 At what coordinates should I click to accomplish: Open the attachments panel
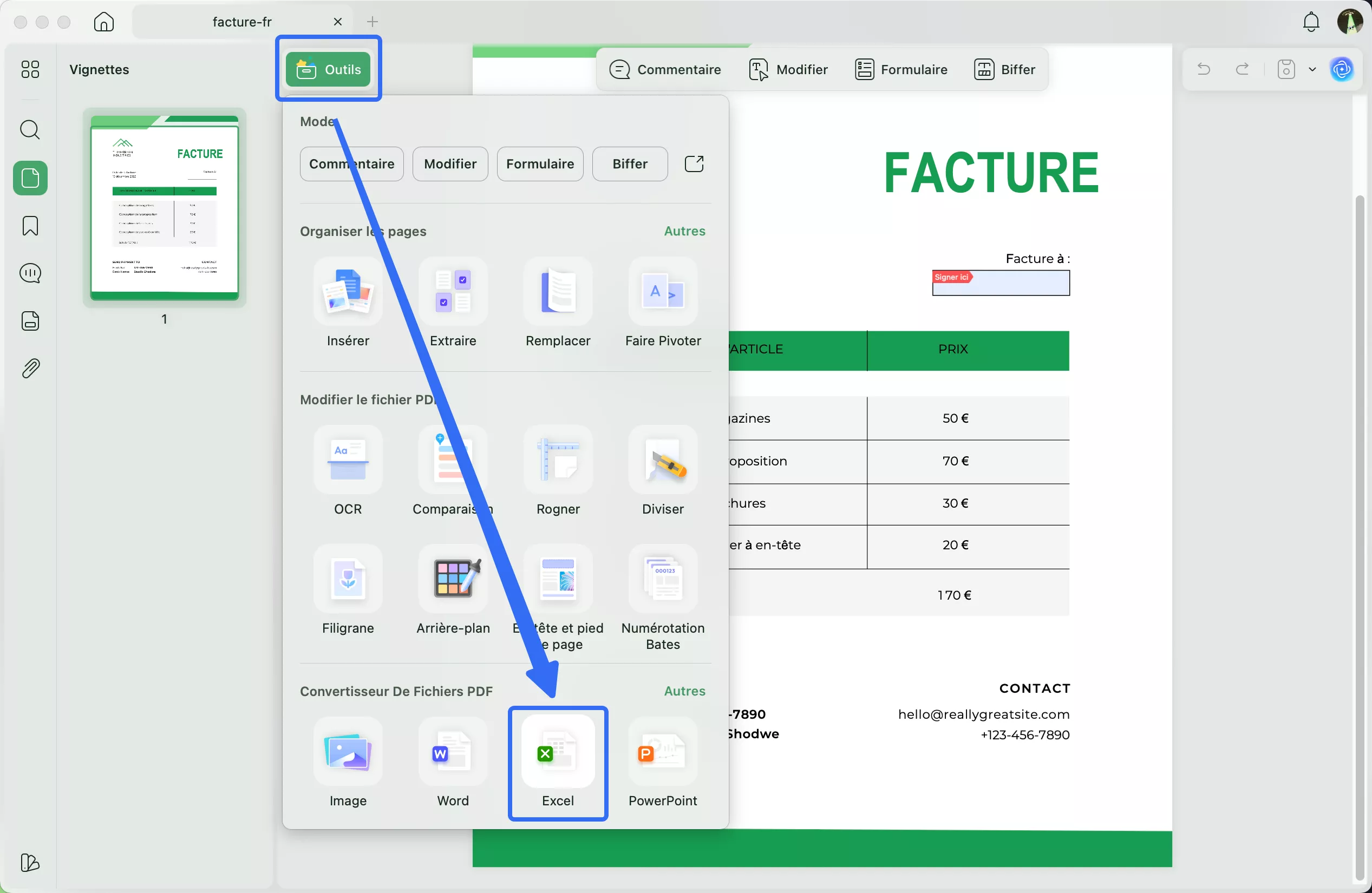30,368
